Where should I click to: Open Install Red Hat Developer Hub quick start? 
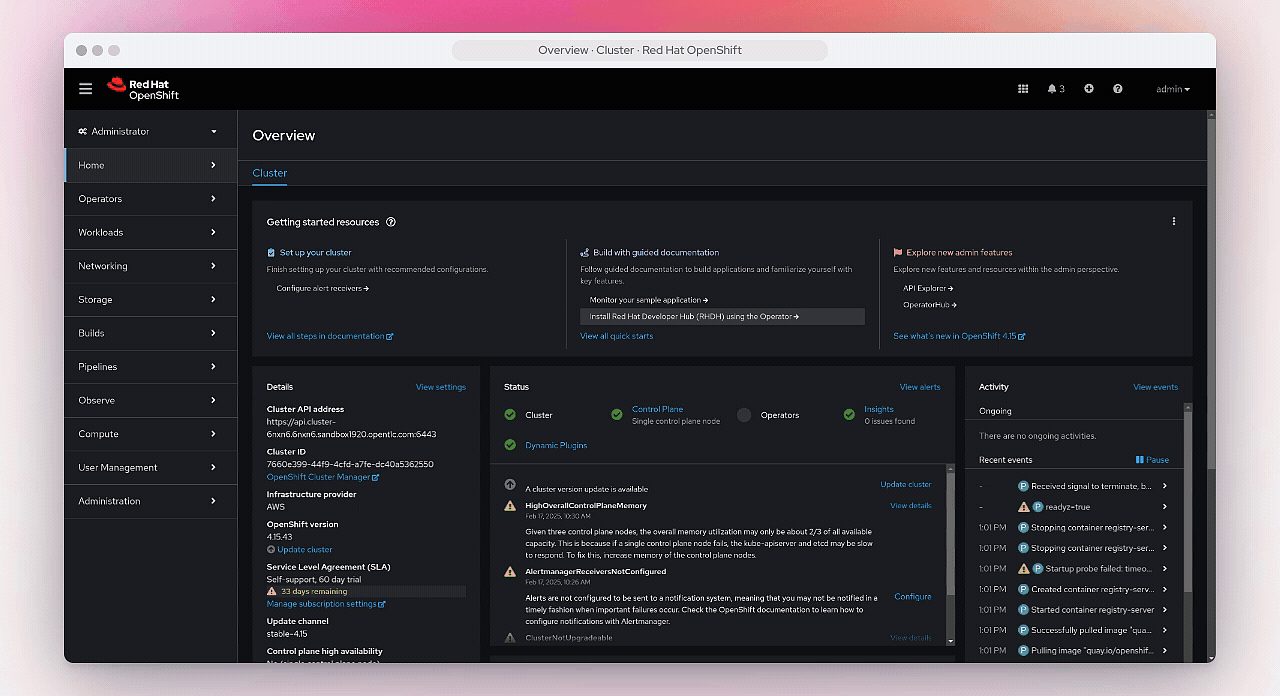pyautogui.click(x=722, y=316)
